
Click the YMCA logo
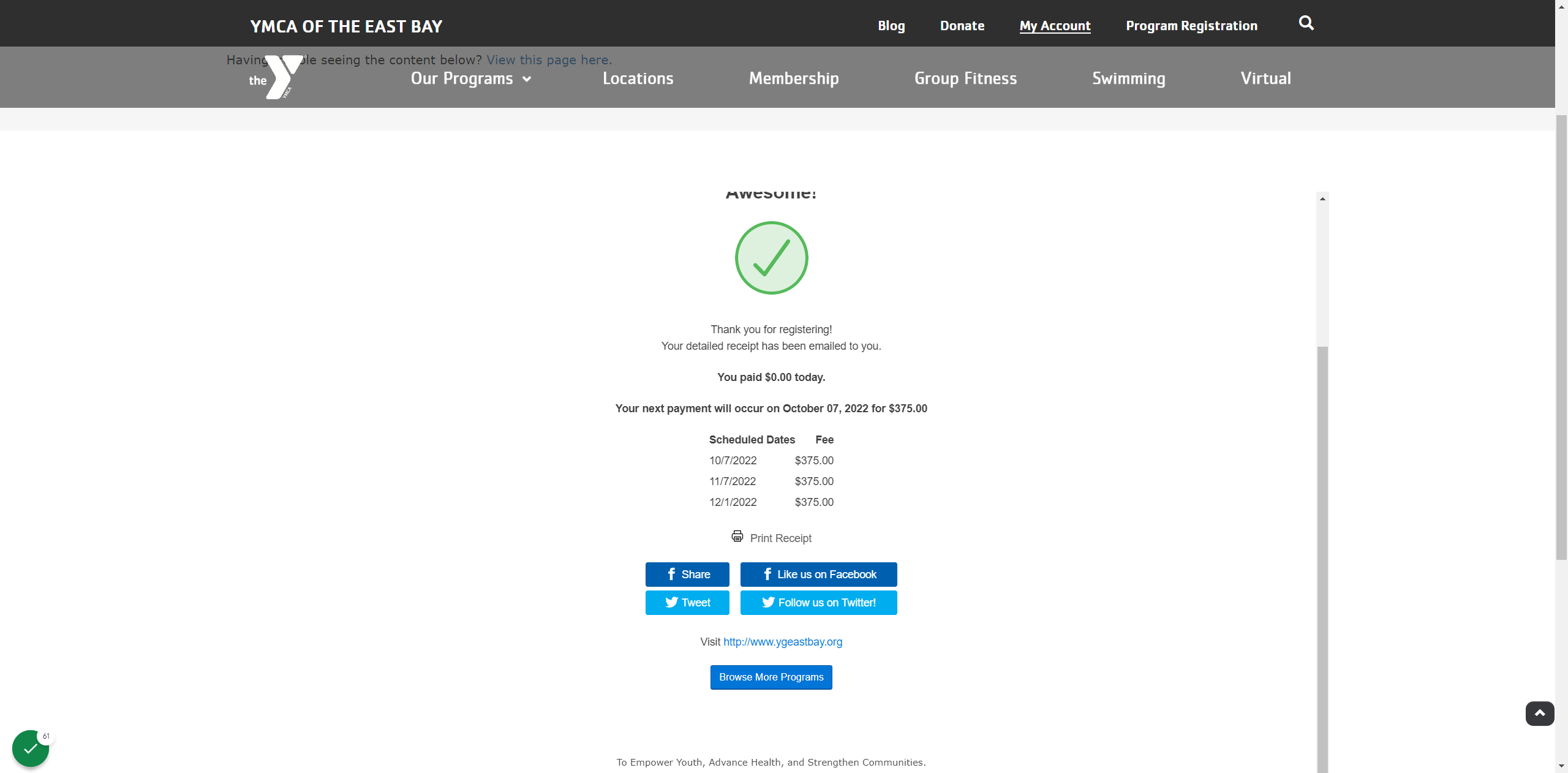pyautogui.click(x=276, y=77)
